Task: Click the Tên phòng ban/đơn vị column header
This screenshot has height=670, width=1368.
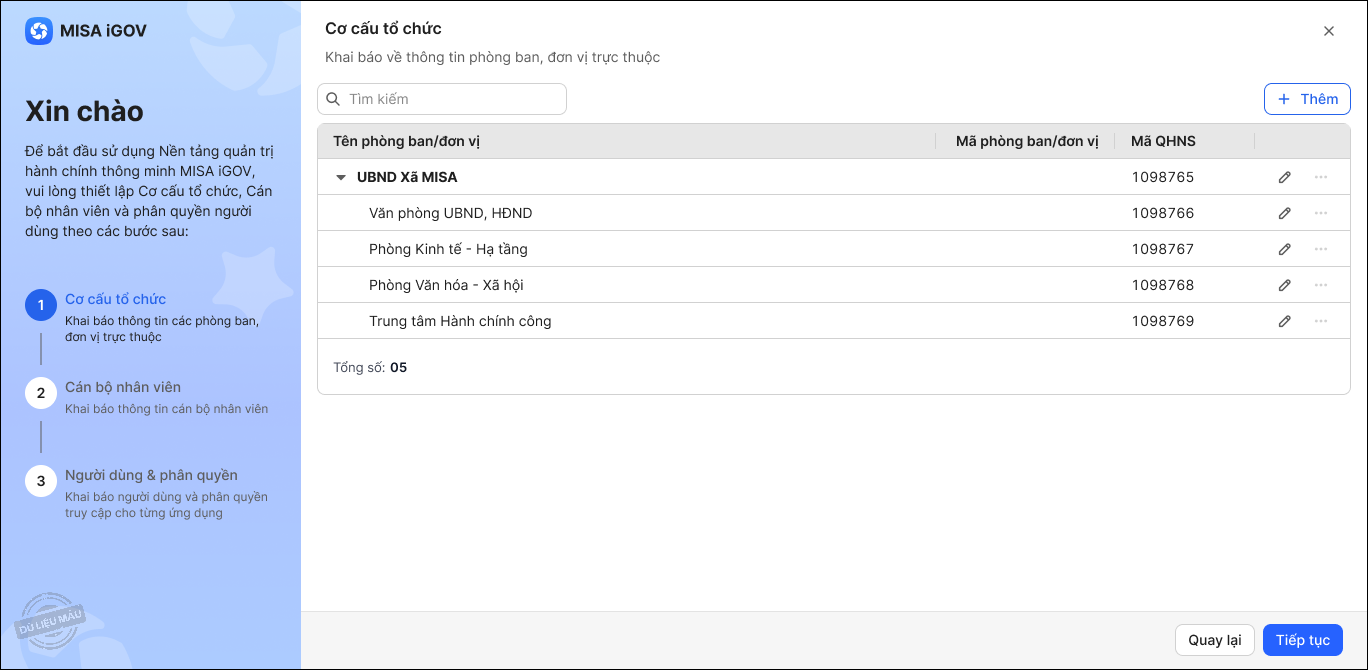Action: pos(407,141)
